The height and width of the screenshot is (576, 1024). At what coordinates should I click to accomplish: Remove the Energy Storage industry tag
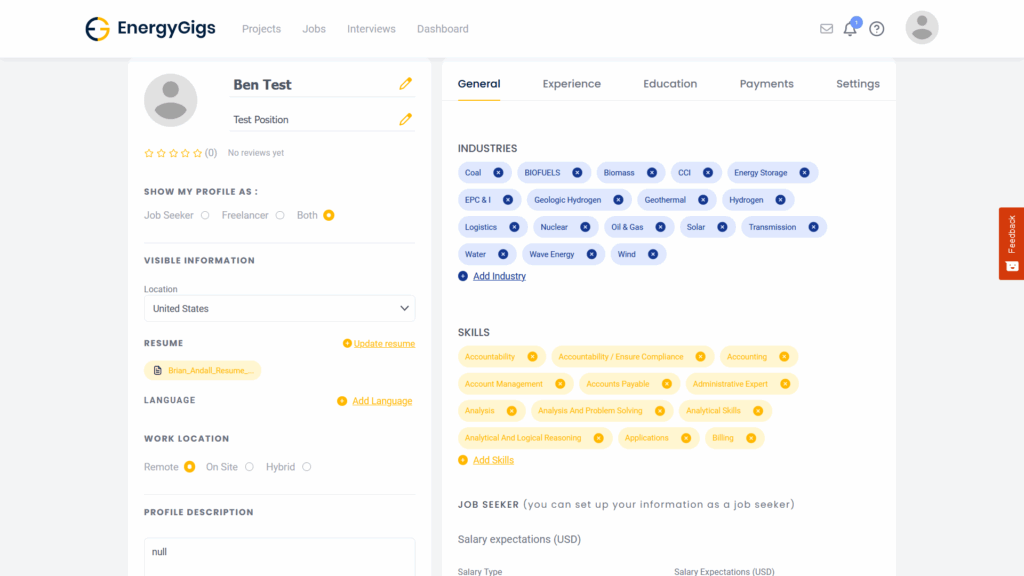804,173
